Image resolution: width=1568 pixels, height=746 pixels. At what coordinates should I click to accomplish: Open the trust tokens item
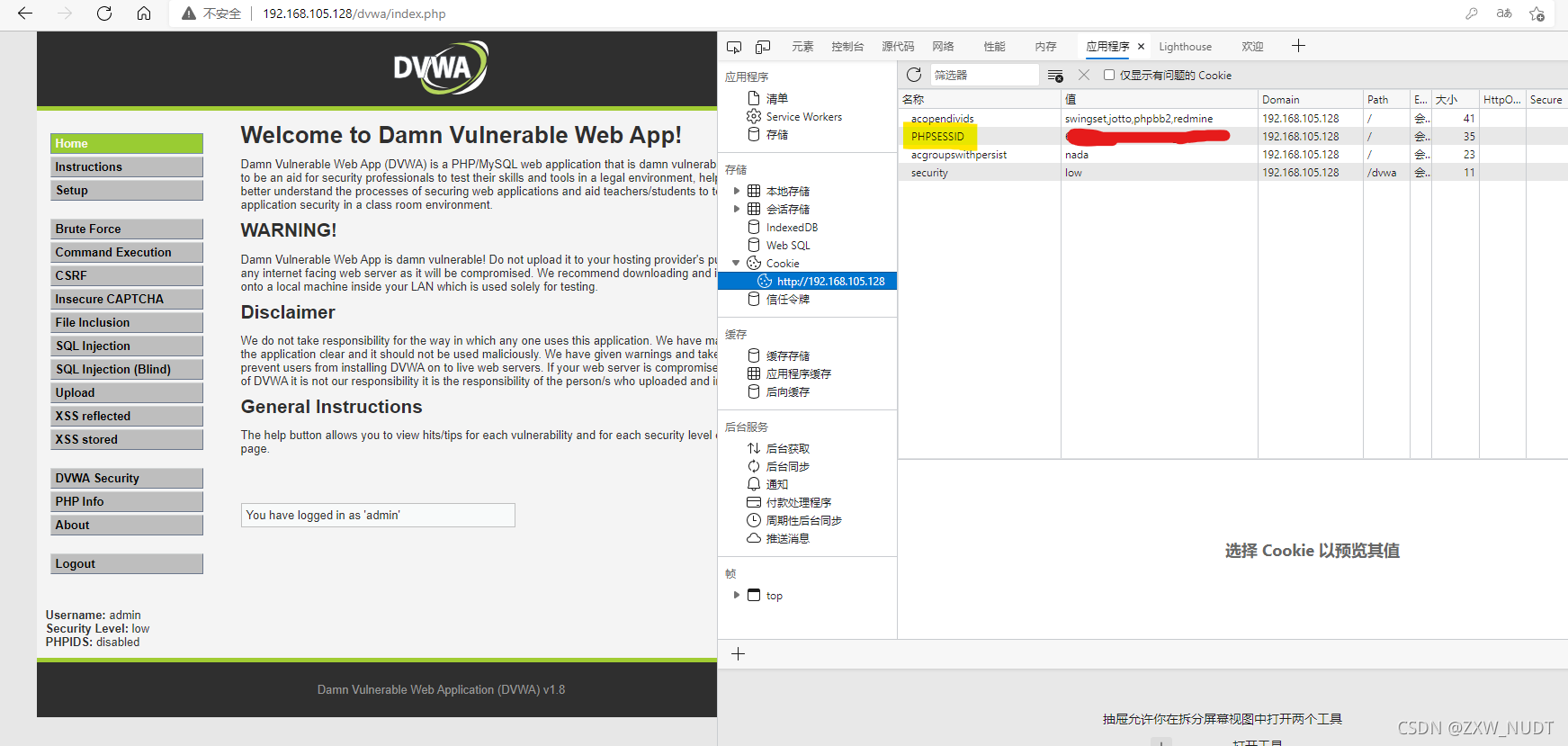click(778, 299)
